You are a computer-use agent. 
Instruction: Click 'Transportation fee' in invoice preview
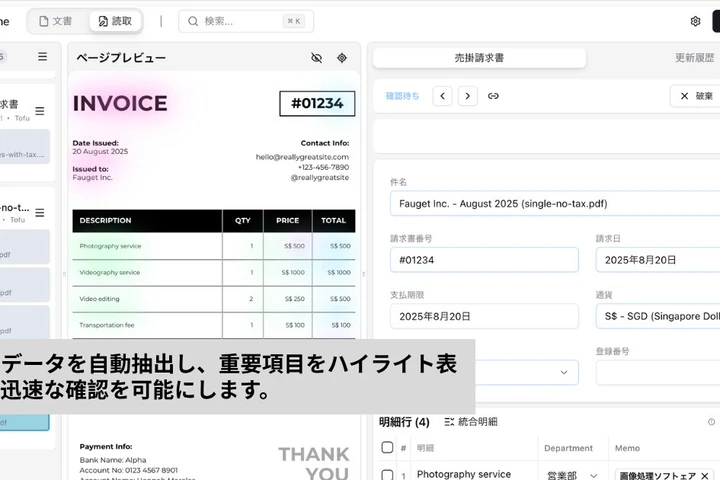(x=107, y=325)
